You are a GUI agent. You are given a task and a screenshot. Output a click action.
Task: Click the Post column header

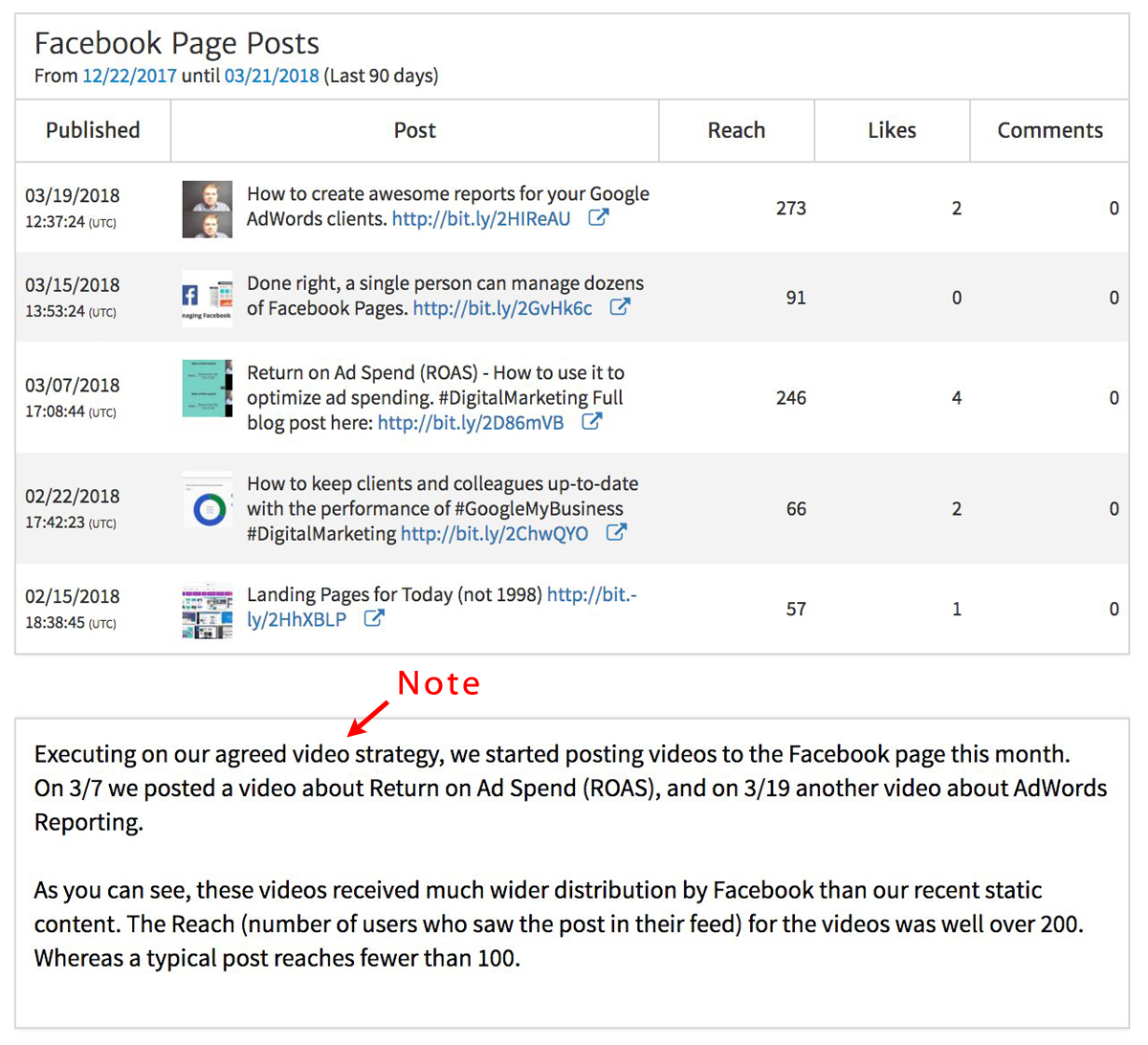tap(414, 130)
